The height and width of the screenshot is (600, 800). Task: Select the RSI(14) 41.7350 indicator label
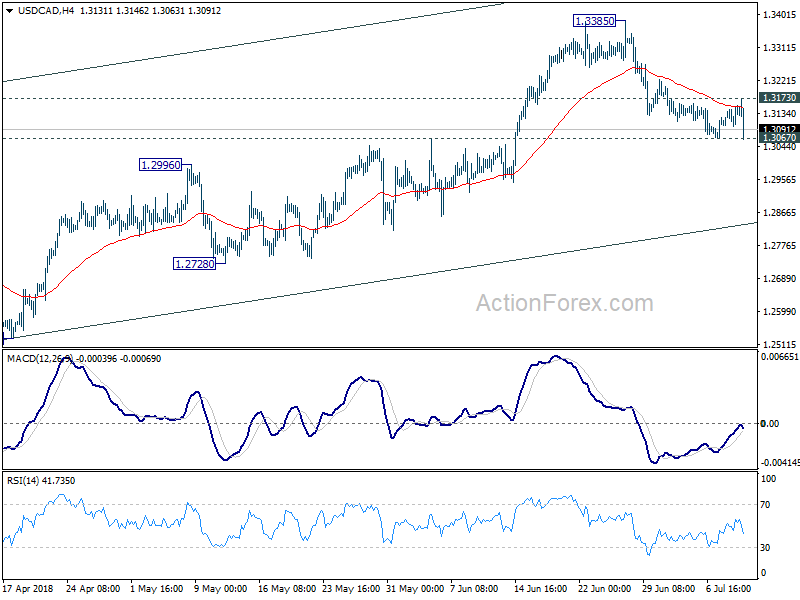coord(40,481)
